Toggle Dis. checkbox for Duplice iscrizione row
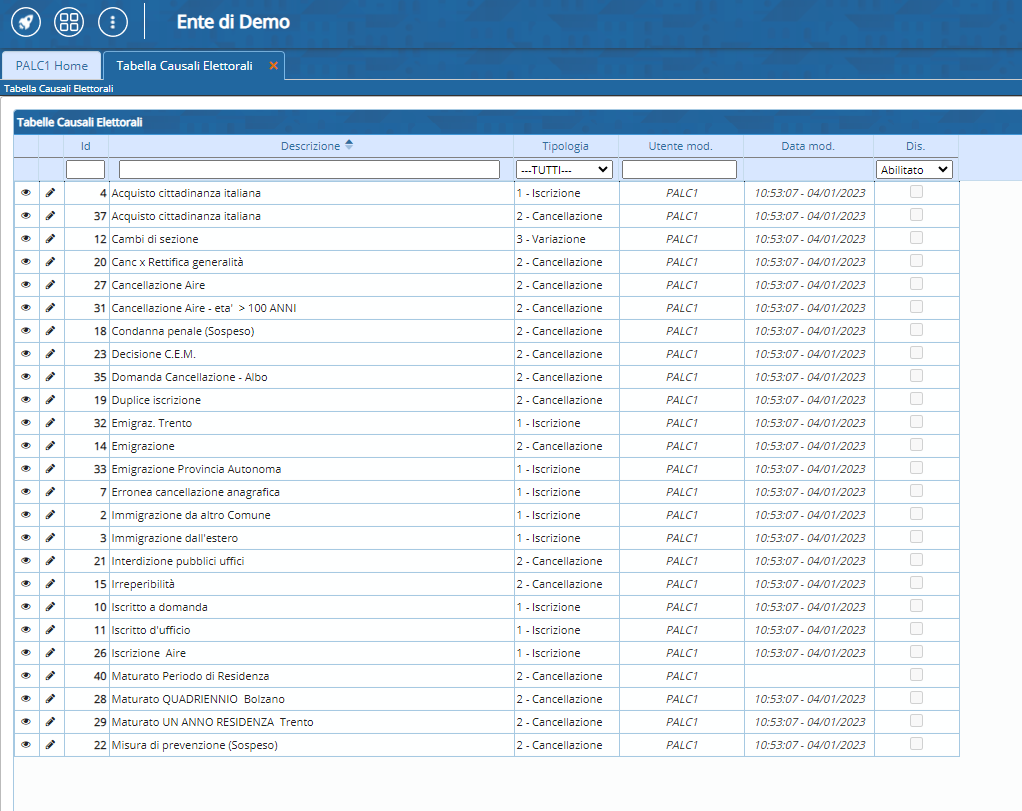The width and height of the screenshot is (1022, 811). 916,399
